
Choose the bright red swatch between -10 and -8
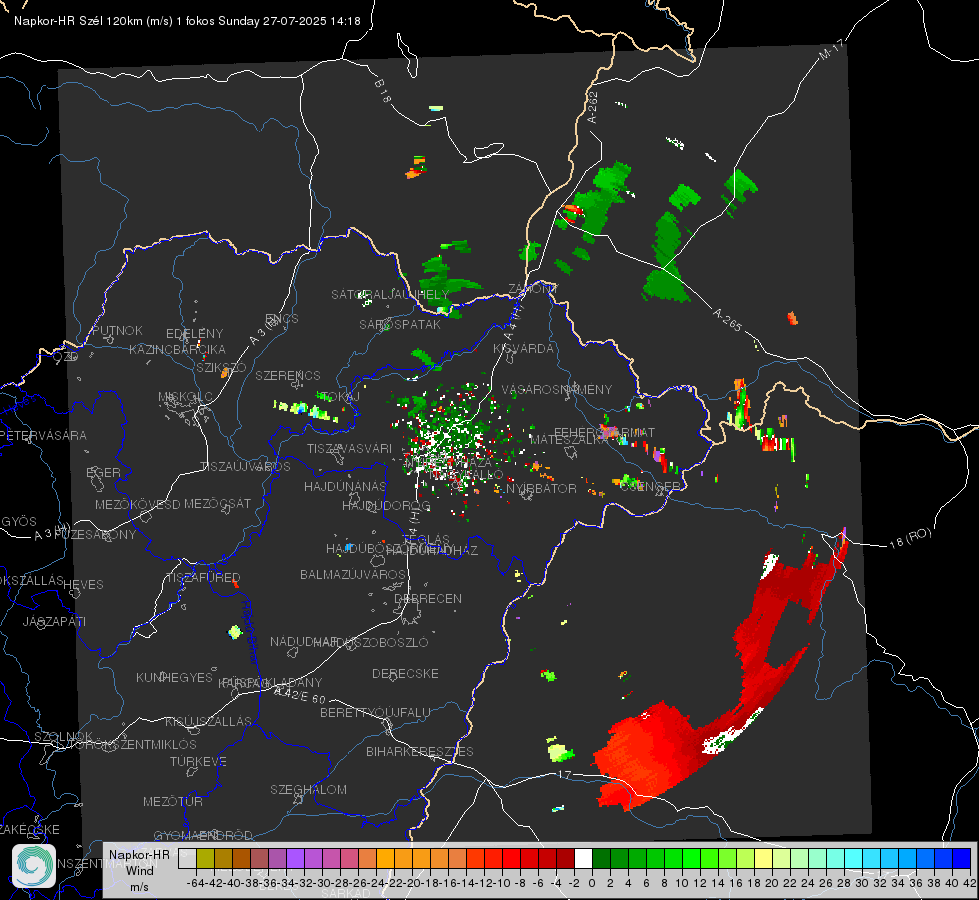point(511,859)
